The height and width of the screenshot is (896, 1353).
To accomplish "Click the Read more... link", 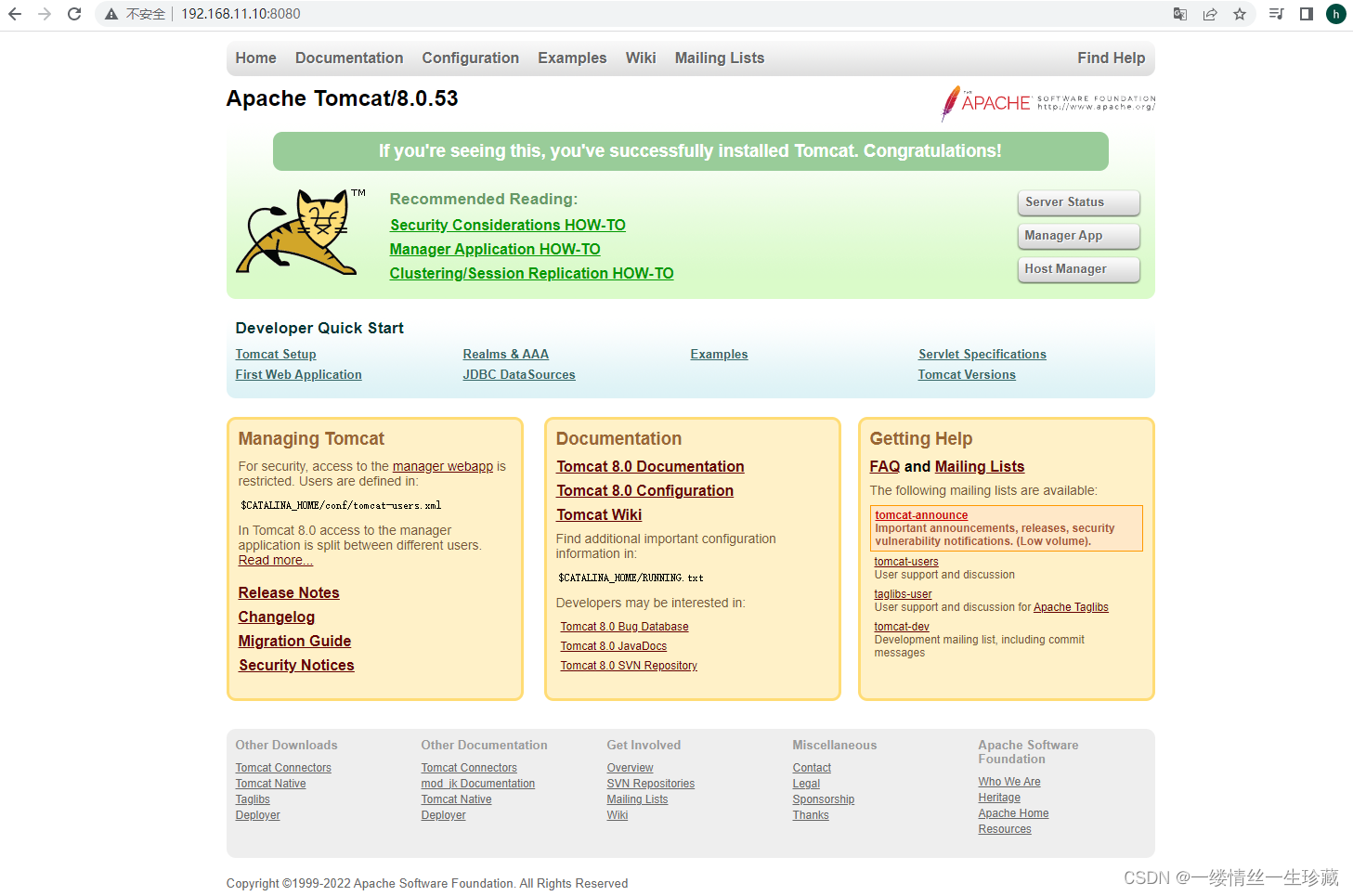I will click(x=275, y=560).
